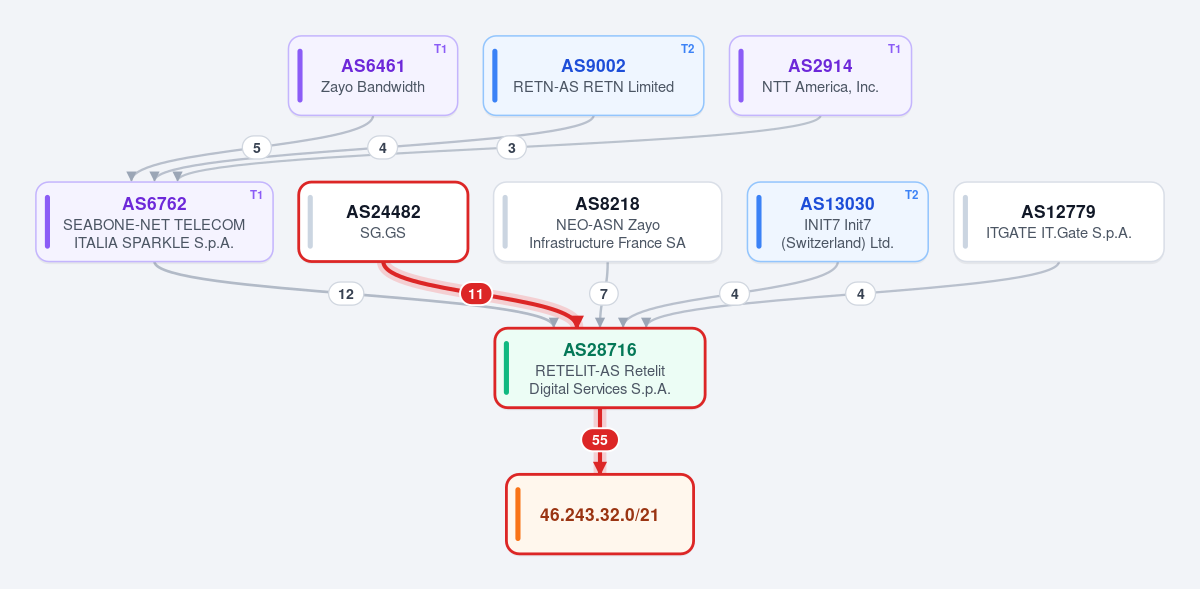Click the 46.243.32.0/21 prefix box
The image size is (1200, 589).
[x=600, y=514]
